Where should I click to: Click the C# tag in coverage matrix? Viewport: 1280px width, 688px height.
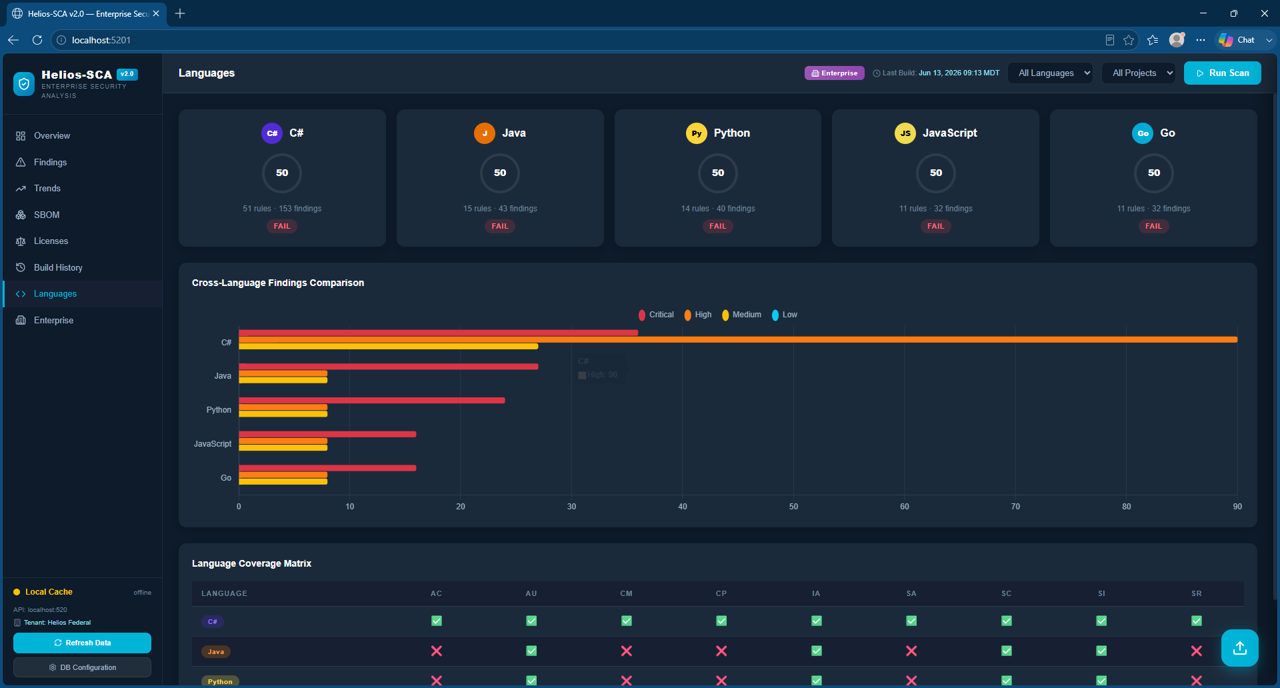(212, 621)
